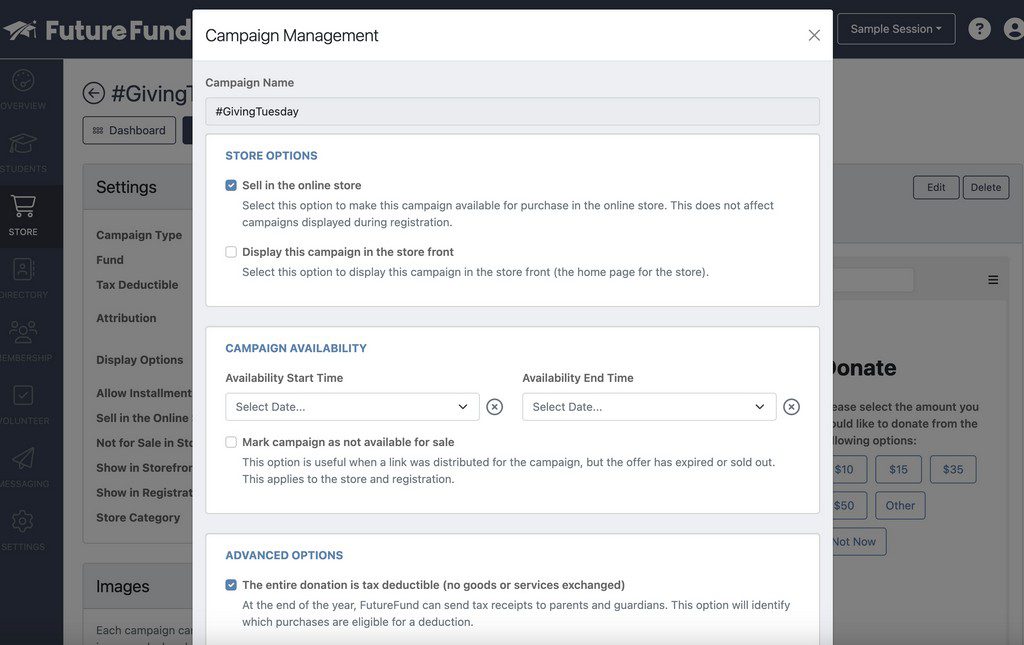
Task: Select the $10 donation amount
Action: (x=849, y=469)
